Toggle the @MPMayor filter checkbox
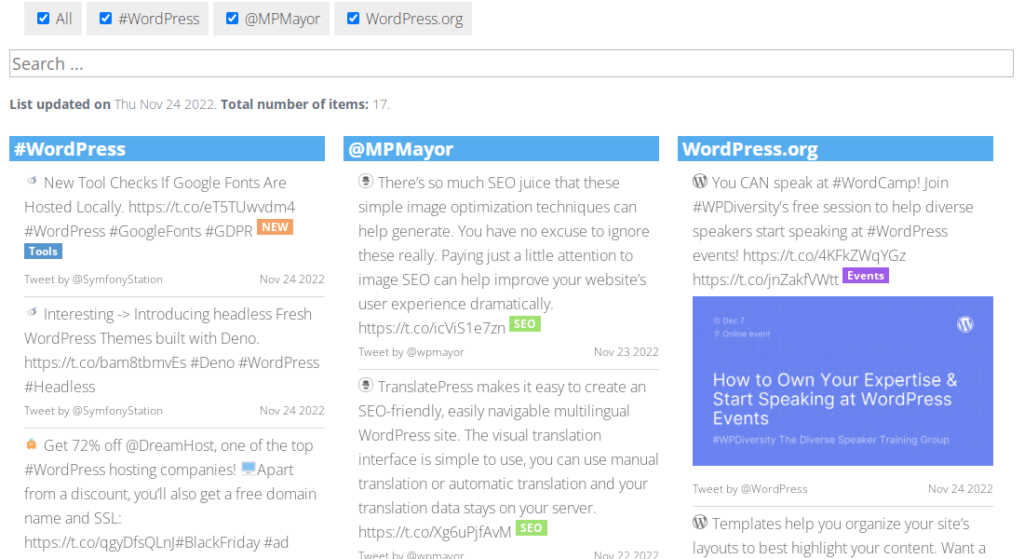Screen dimensions: 1024x559 click(232, 18)
